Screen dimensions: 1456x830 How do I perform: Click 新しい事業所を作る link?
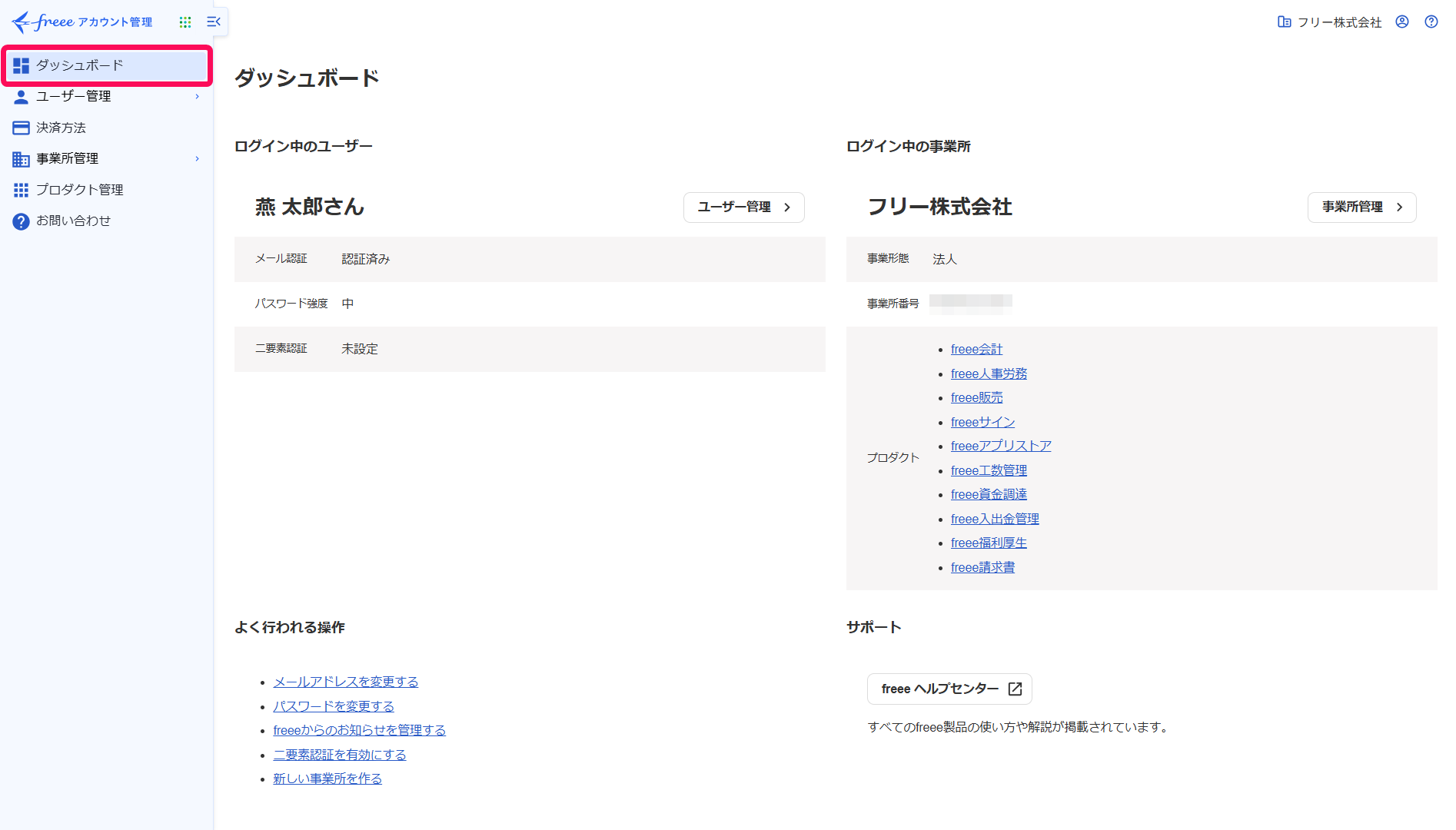point(327,779)
